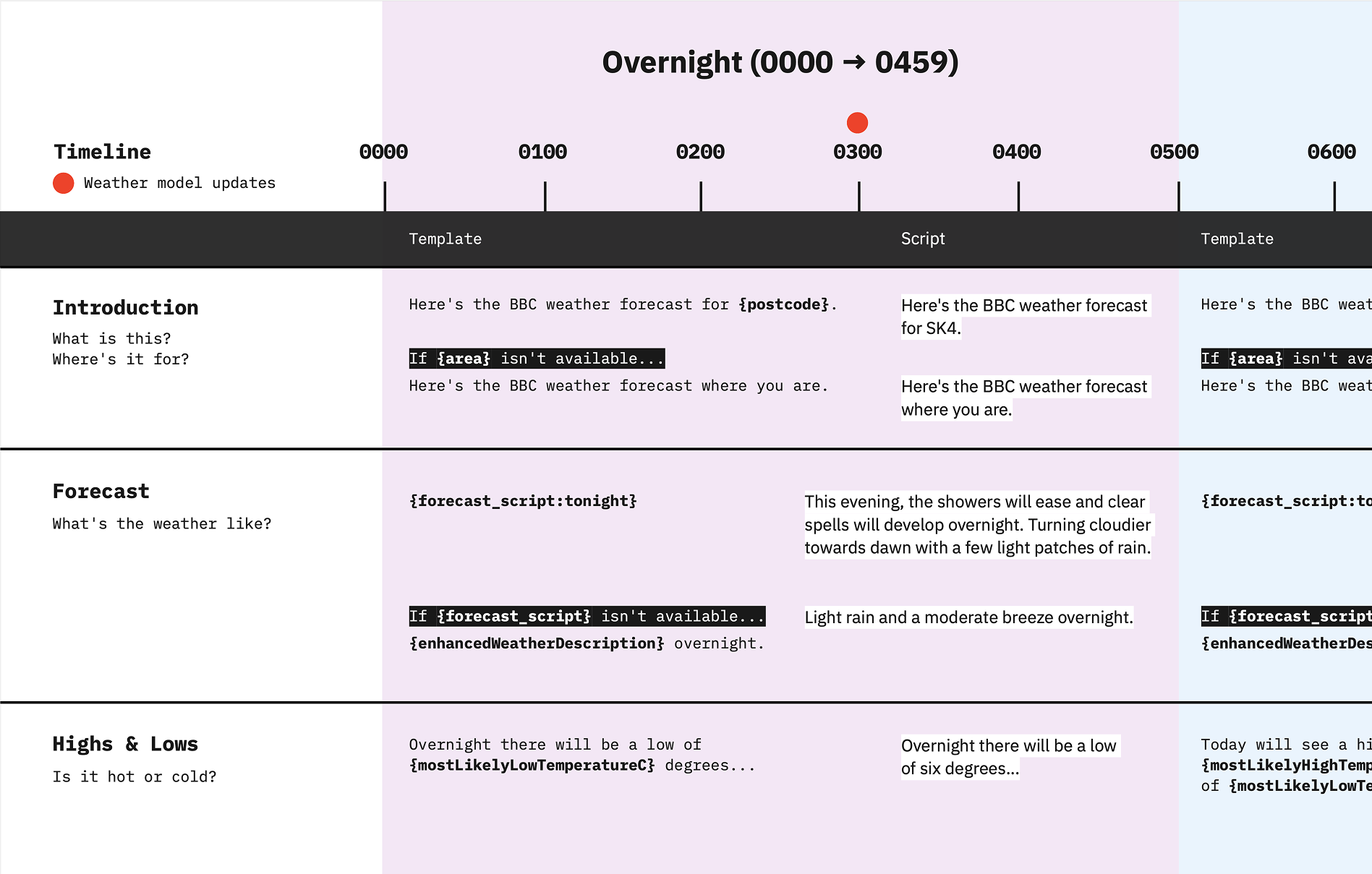Click the {forecast_script:tonight} template variable
This screenshot has width=1372, height=874.
tap(523, 501)
